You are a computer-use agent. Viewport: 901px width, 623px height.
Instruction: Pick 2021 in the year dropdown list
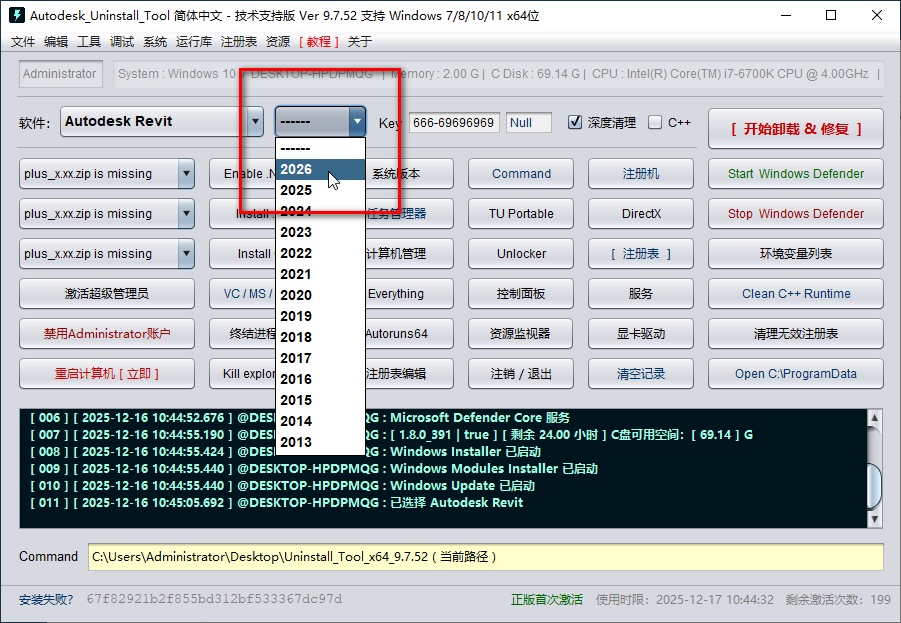[x=320, y=274]
